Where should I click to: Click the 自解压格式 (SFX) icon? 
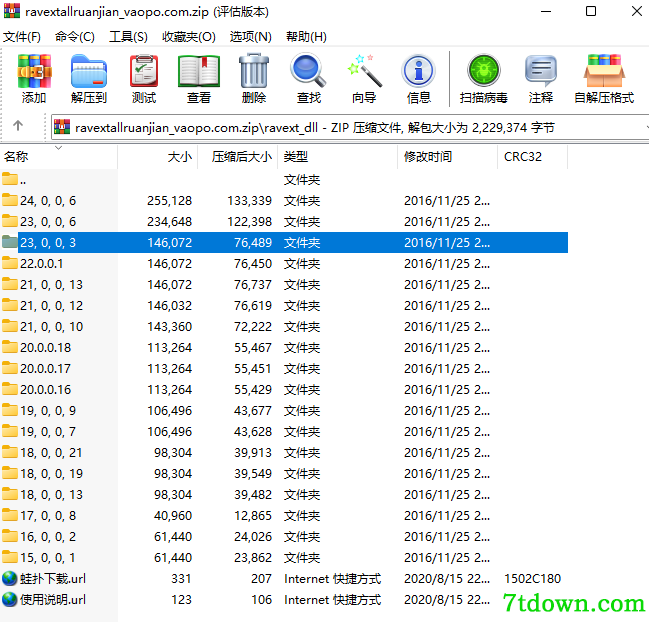[x=604, y=71]
